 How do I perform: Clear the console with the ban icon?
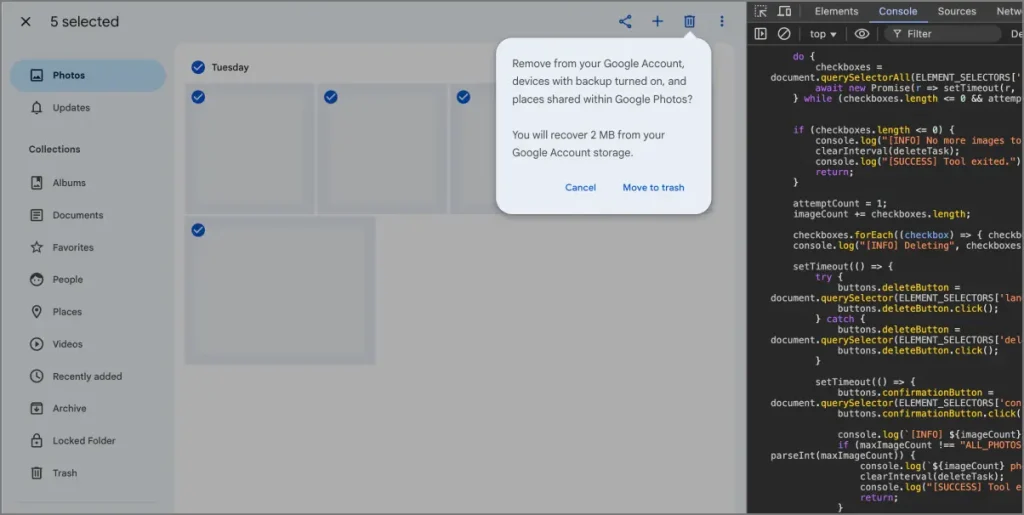click(x=784, y=34)
